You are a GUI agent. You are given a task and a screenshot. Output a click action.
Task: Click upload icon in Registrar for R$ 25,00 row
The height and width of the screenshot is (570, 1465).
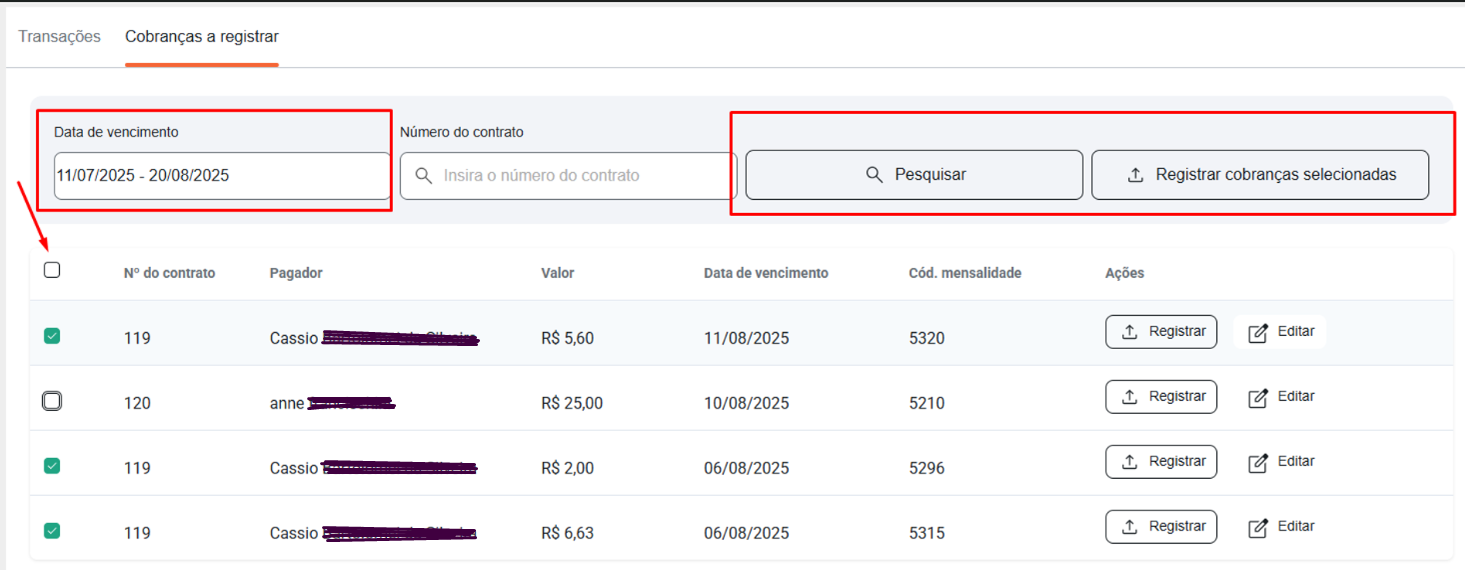[x=1129, y=397]
